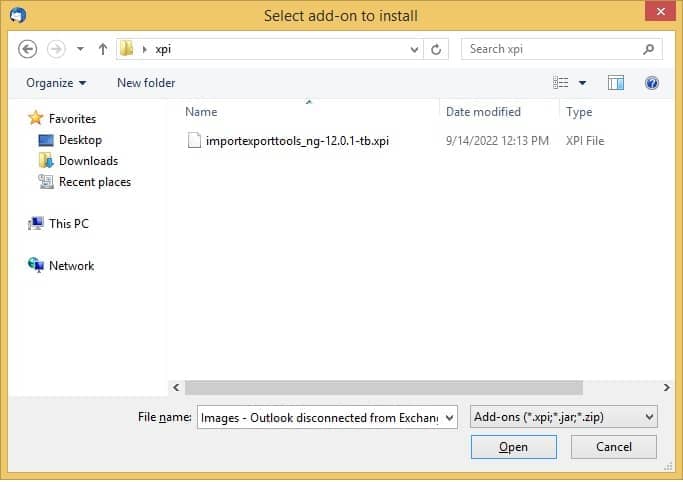Click the Forward navigation arrow
This screenshot has width=683, height=482.
[x=56, y=49]
